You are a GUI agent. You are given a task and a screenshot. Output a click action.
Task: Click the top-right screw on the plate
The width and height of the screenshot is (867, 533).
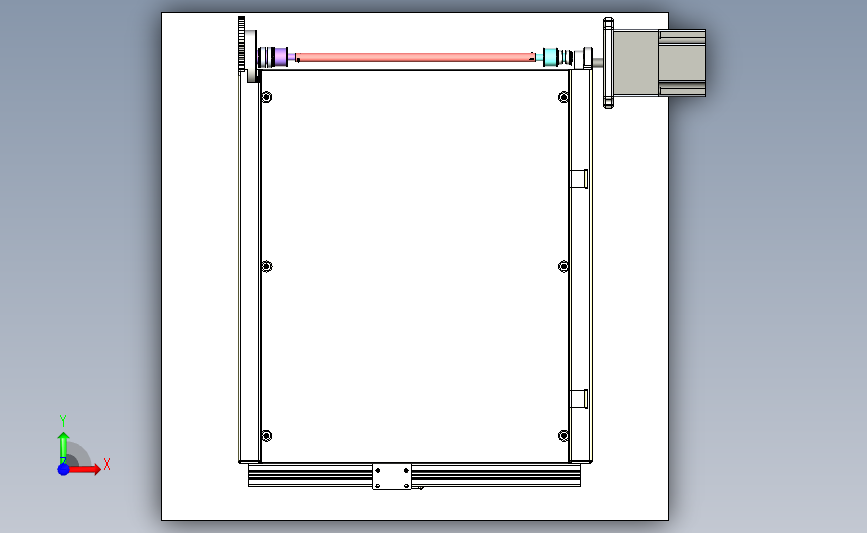click(x=563, y=97)
